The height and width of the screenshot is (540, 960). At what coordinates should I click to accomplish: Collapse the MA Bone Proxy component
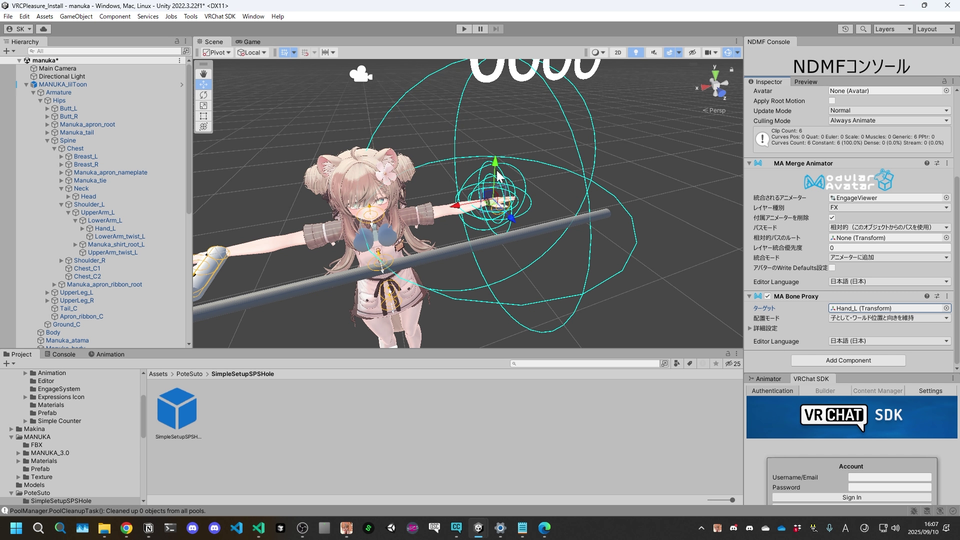click(749, 296)
